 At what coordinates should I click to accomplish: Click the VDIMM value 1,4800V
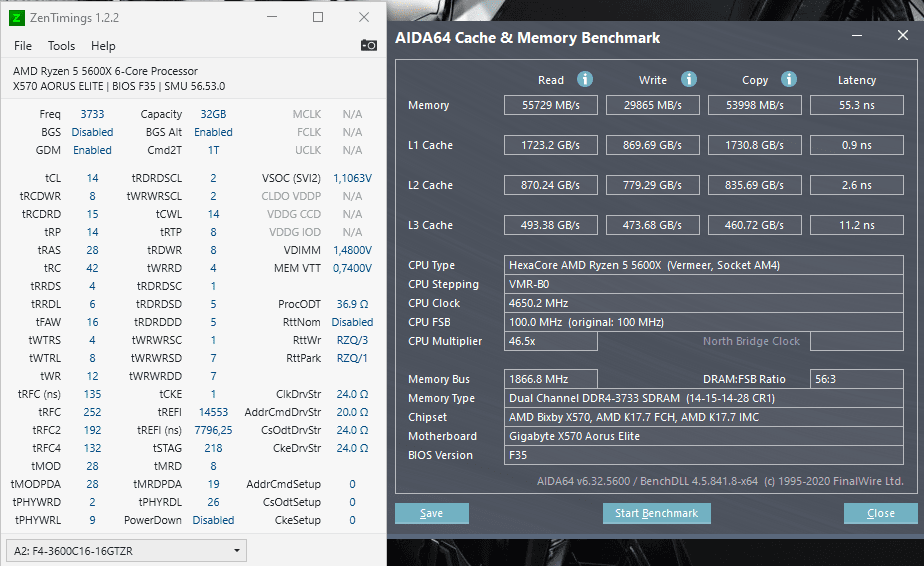(352, 250)
